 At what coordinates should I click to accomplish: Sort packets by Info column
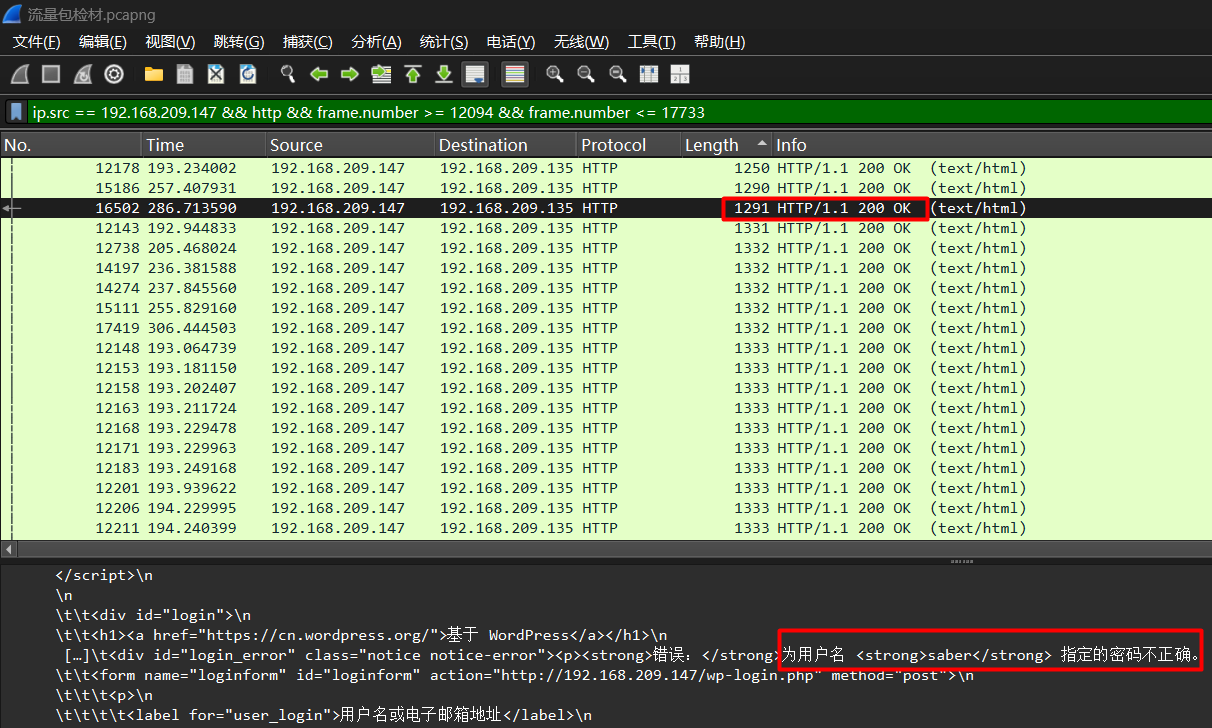(992, 145)
